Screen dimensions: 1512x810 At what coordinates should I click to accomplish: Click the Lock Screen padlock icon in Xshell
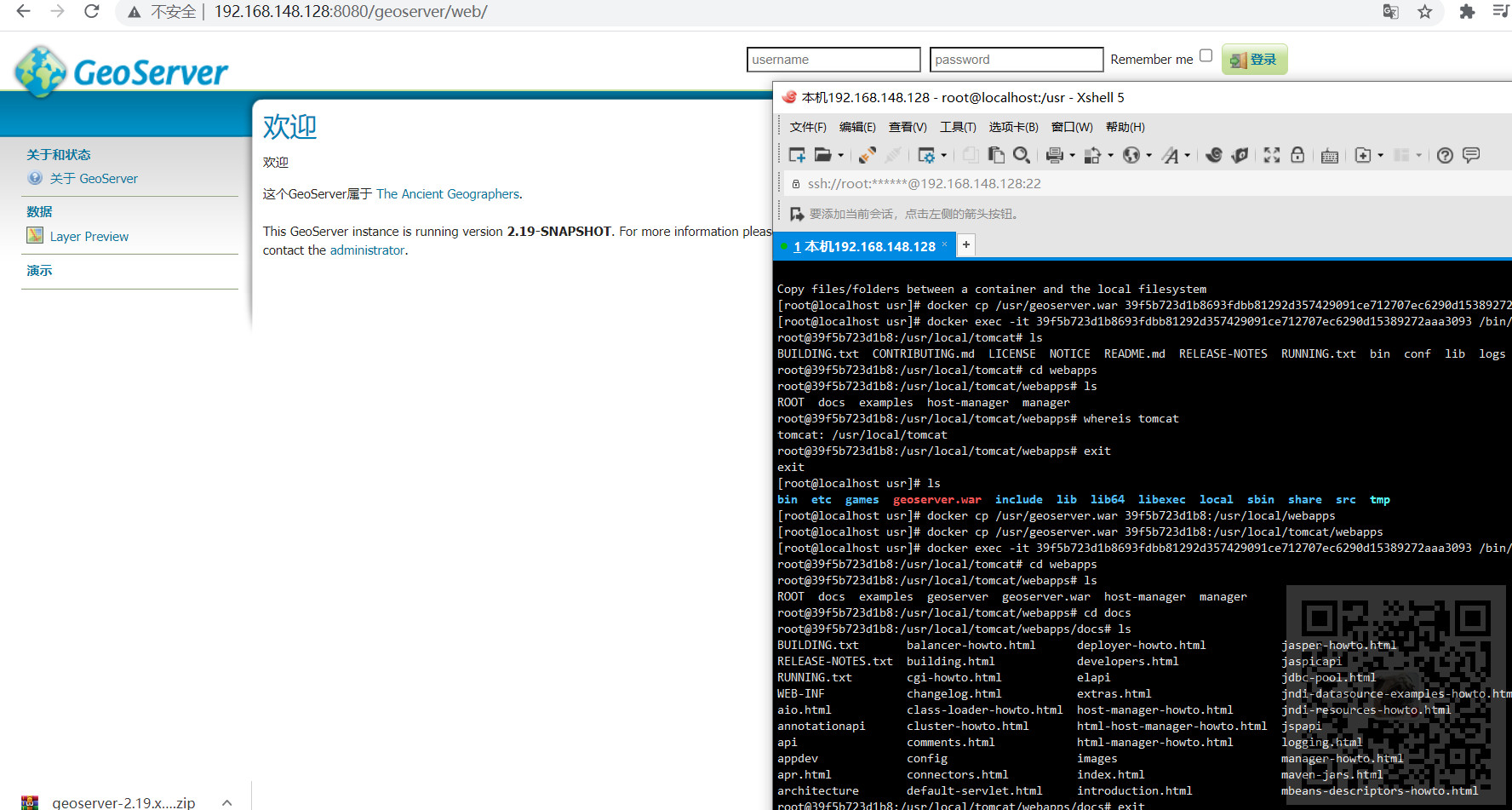pos(1297,155)
